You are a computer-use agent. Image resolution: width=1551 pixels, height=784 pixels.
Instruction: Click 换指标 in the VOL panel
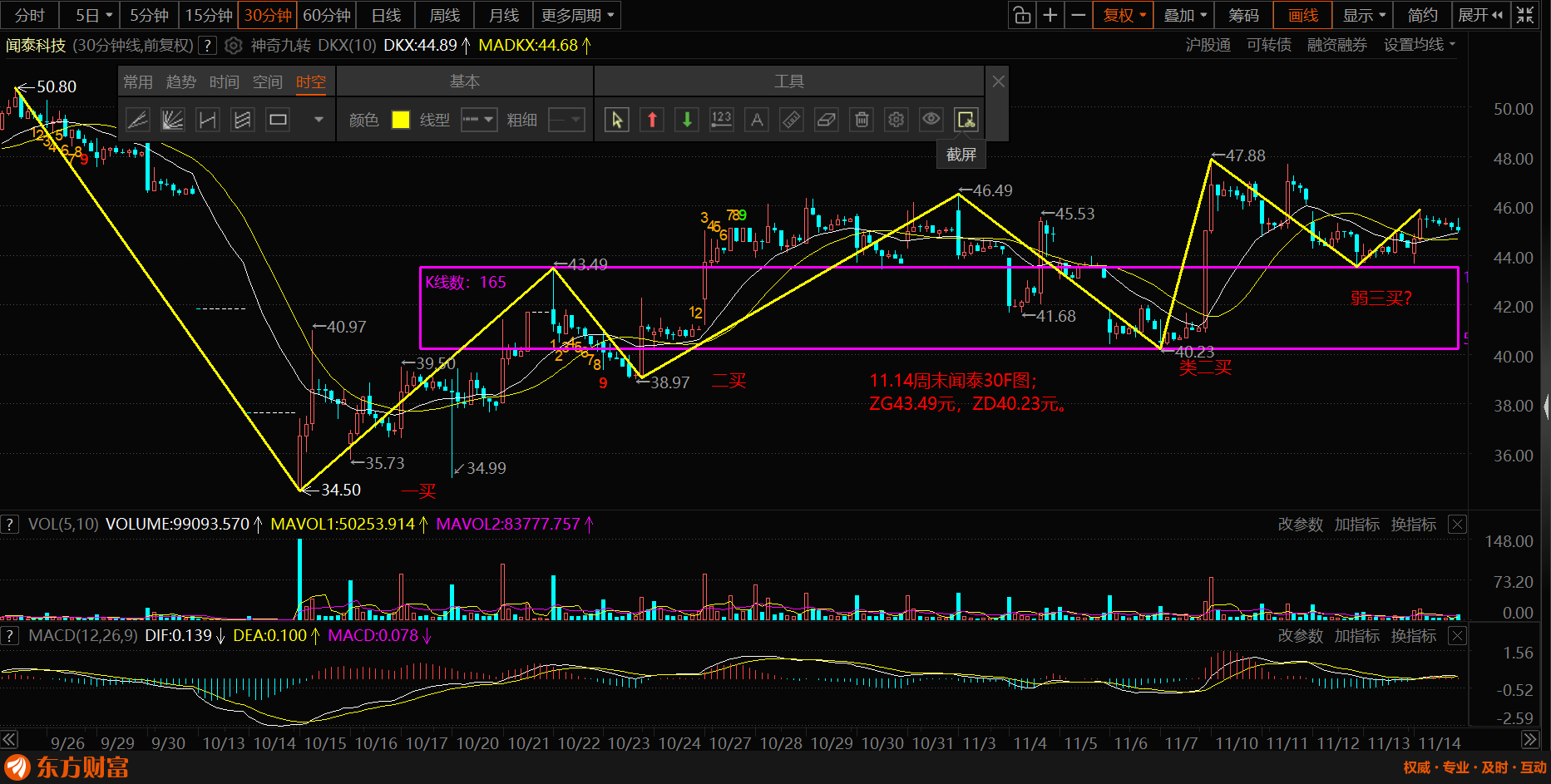(1413, 525)
